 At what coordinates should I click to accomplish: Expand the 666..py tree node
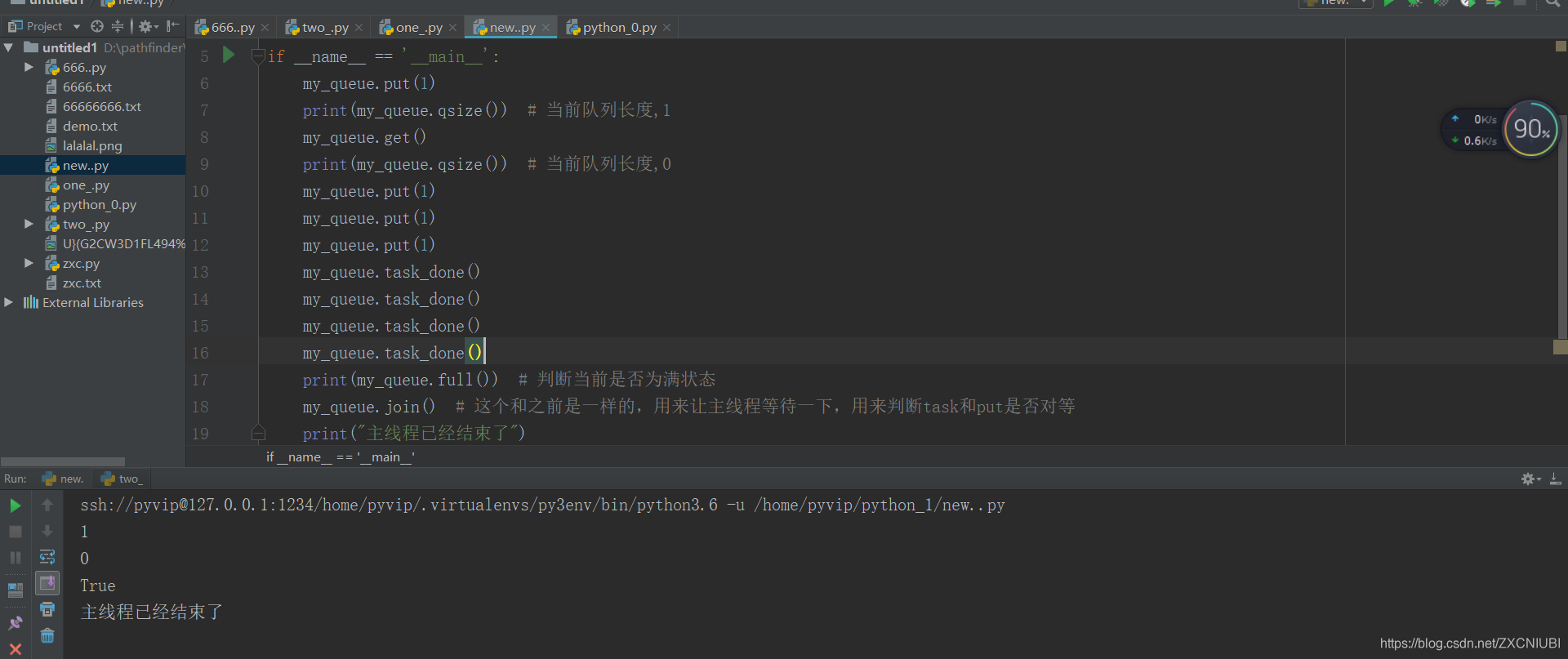point(29,67)
